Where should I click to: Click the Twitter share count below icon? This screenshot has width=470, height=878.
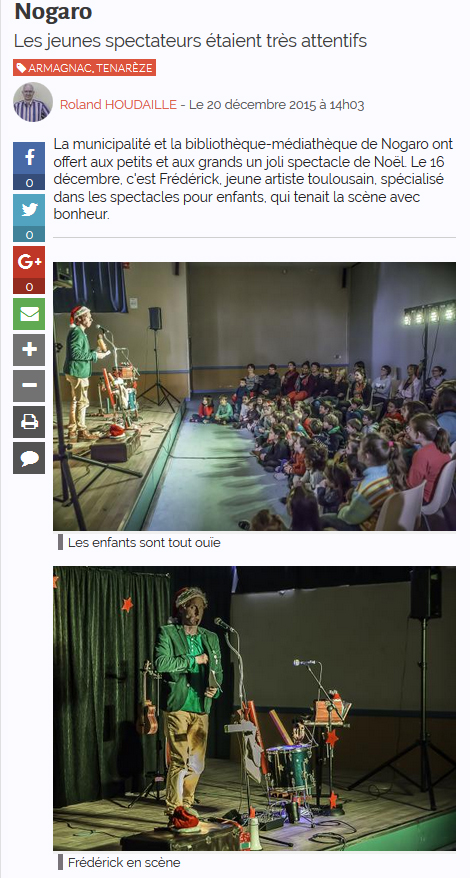pos(29,235)
